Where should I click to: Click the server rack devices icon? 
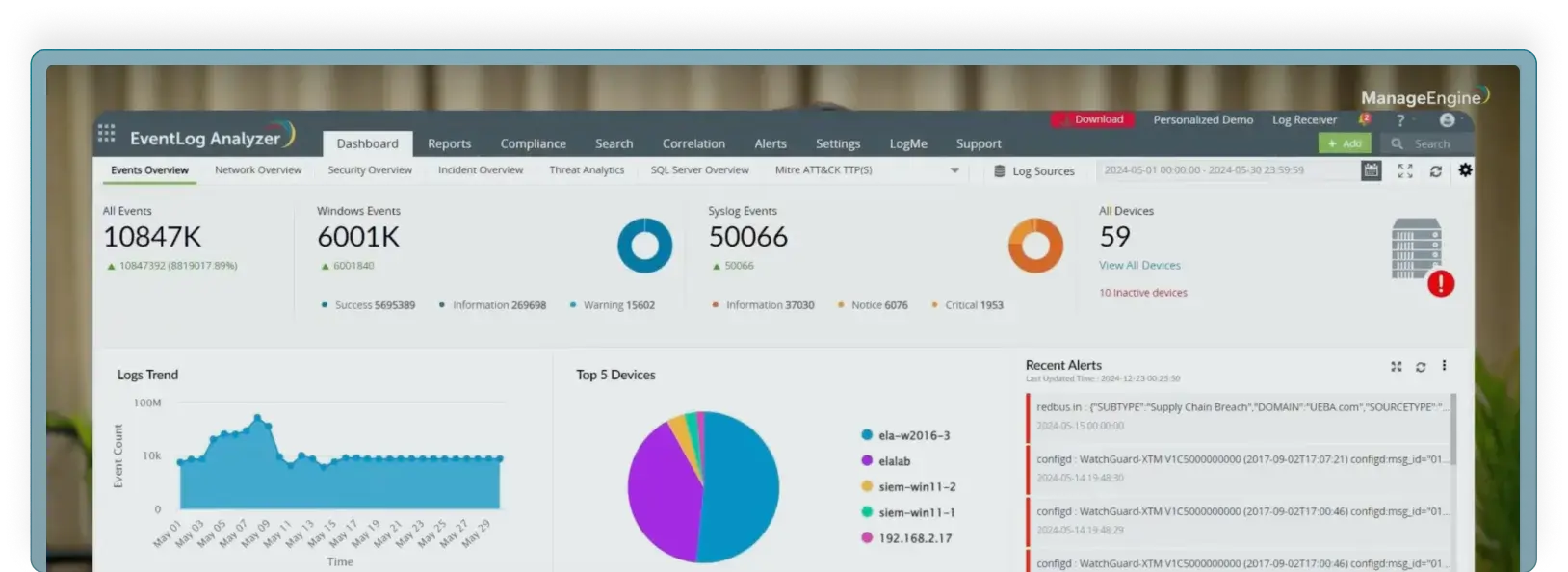pos(1416,247)
